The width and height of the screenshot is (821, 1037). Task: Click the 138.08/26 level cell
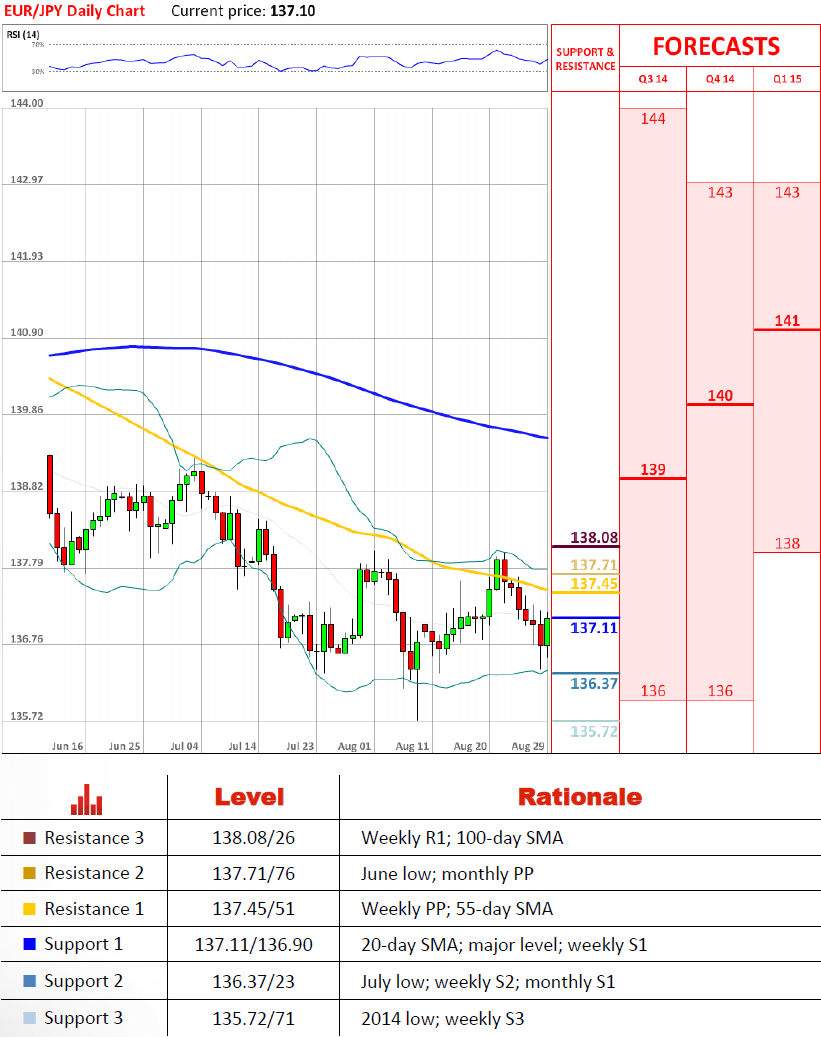pos(253,838)
